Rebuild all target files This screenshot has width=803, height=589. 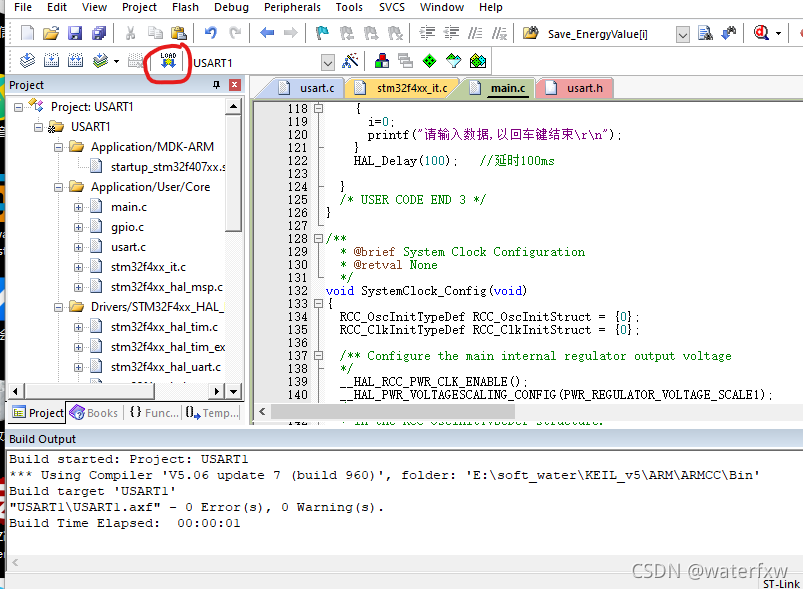click(x=75, y=61)
